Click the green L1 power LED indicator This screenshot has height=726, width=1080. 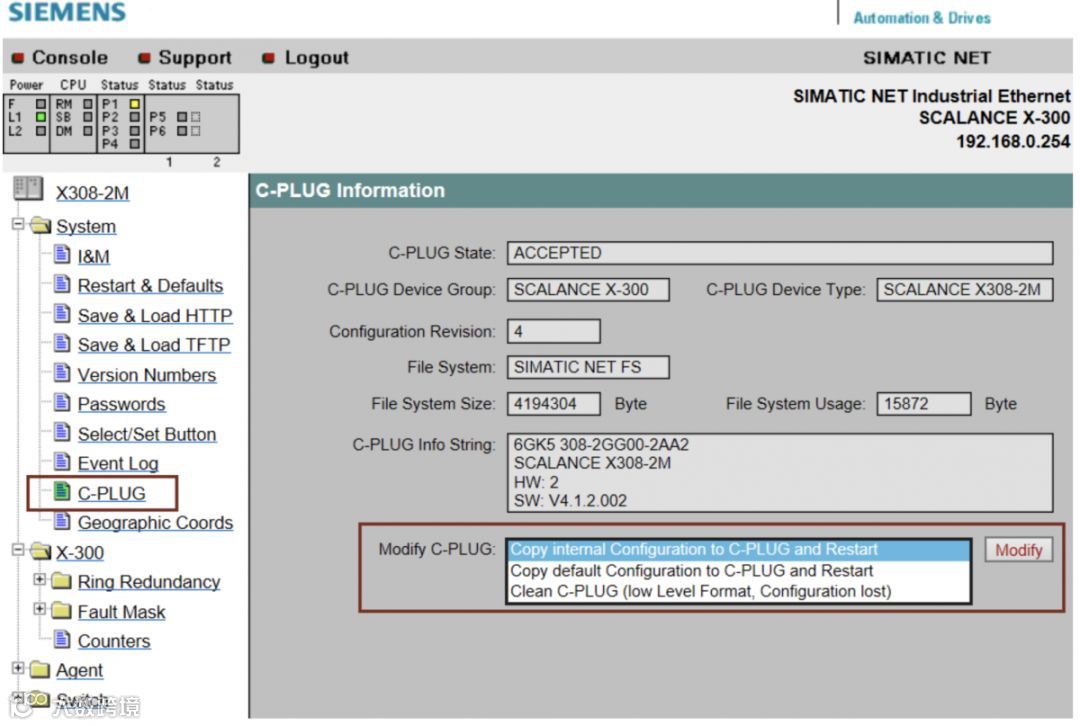coord(41,117)
